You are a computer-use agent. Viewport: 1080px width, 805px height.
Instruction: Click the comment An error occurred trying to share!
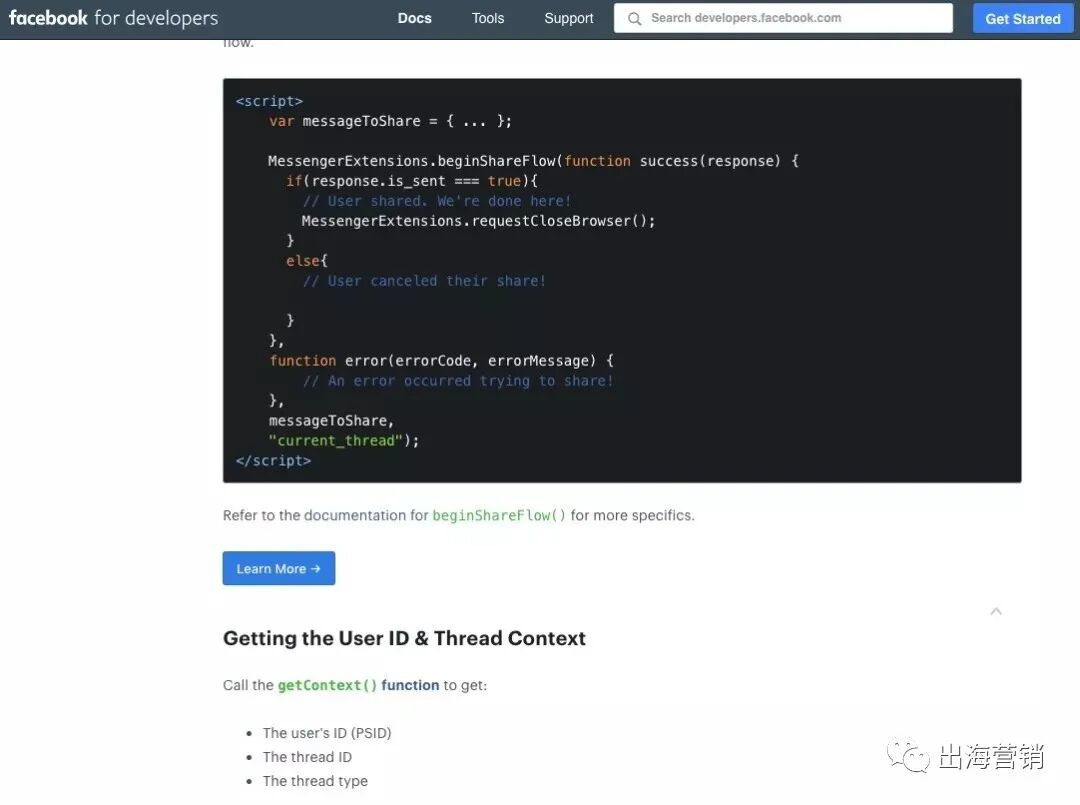(458, 381)
